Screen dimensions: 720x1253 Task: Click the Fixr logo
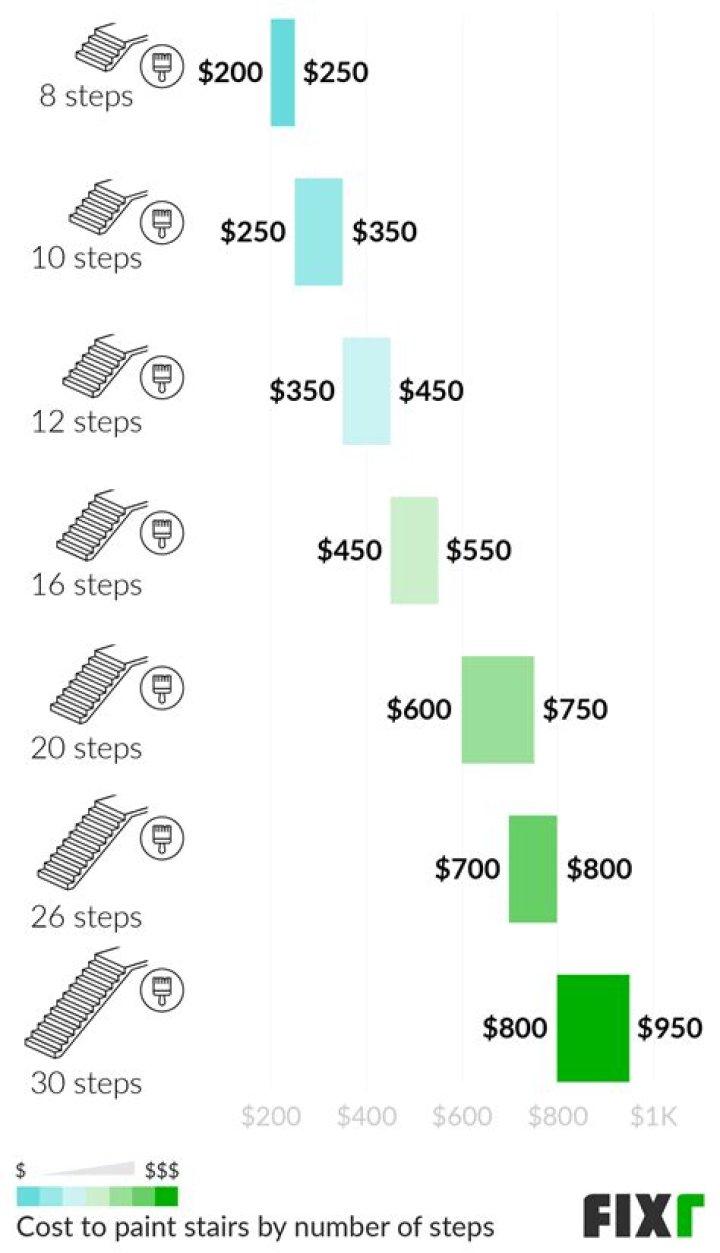pyautogui.click(x=643, y=1214)
